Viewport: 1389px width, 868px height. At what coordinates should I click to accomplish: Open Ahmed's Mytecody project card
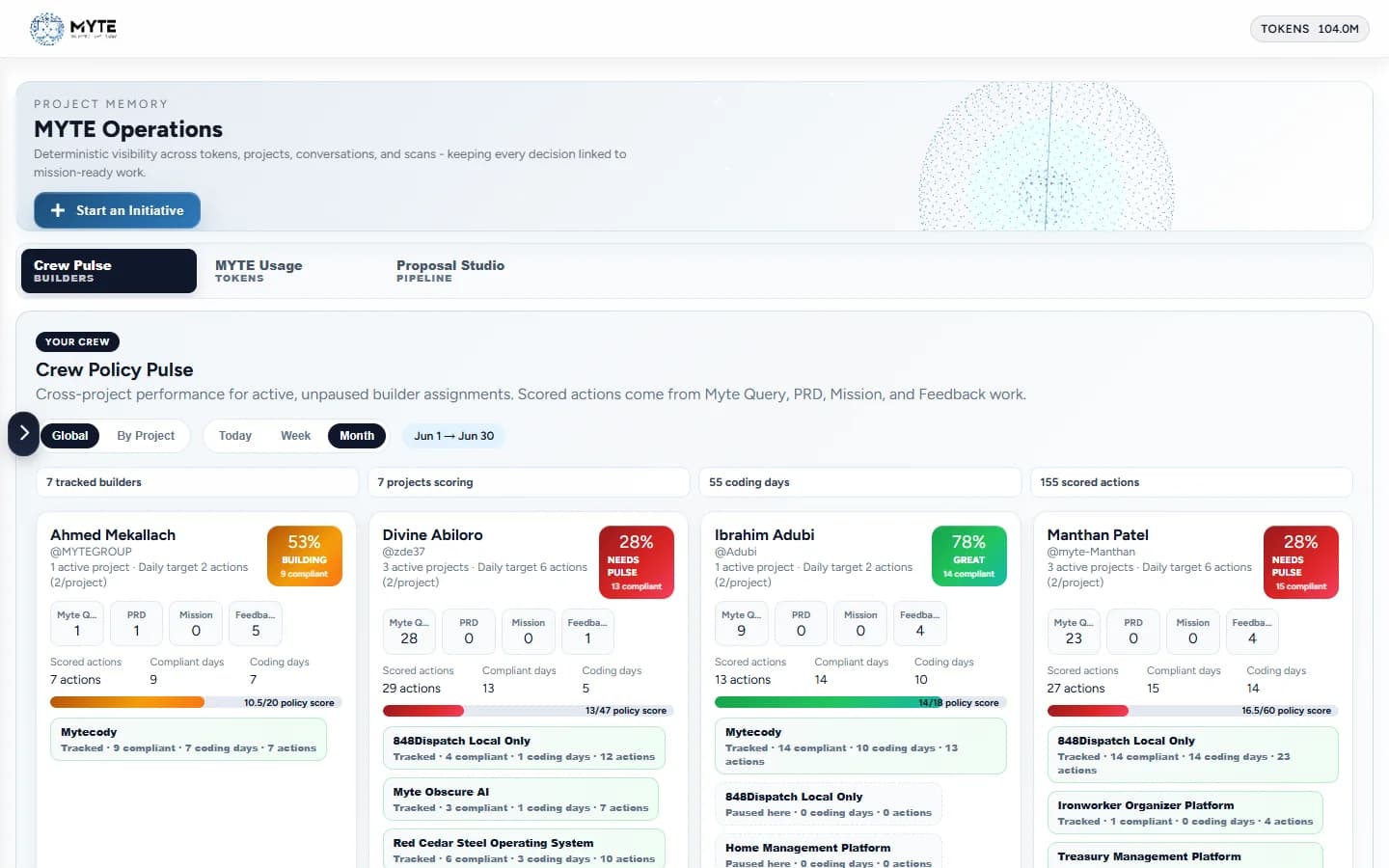tap(188, 740)
